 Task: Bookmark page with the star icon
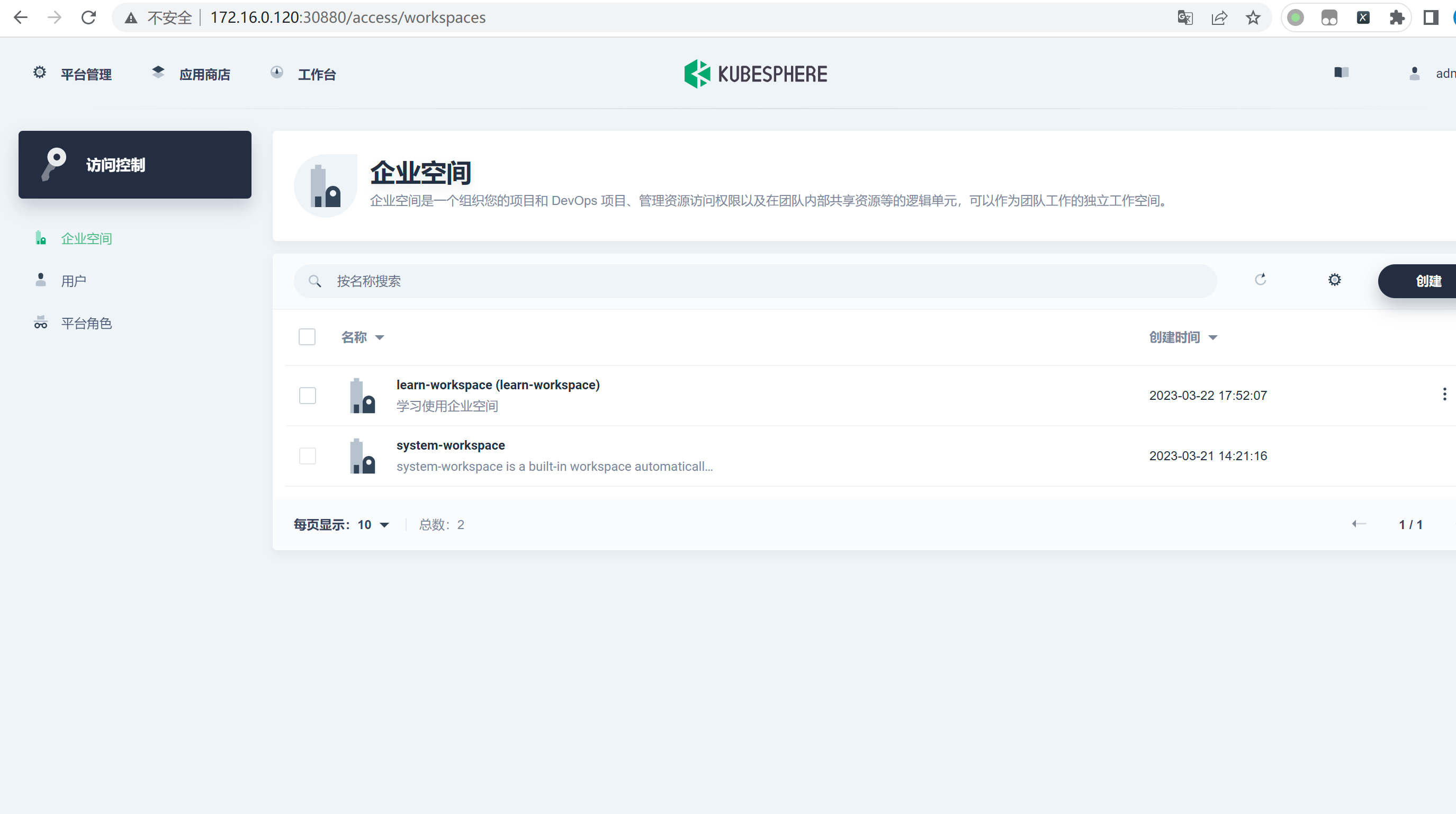point(1253,17)
